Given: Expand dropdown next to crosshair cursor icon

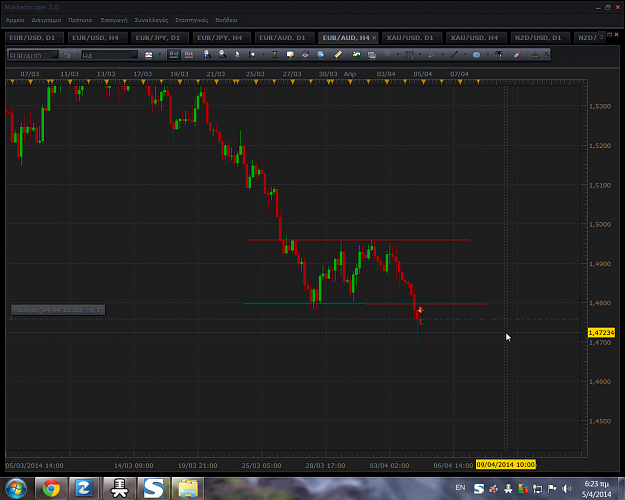Looking at the screenshot, I should (263, 55).
